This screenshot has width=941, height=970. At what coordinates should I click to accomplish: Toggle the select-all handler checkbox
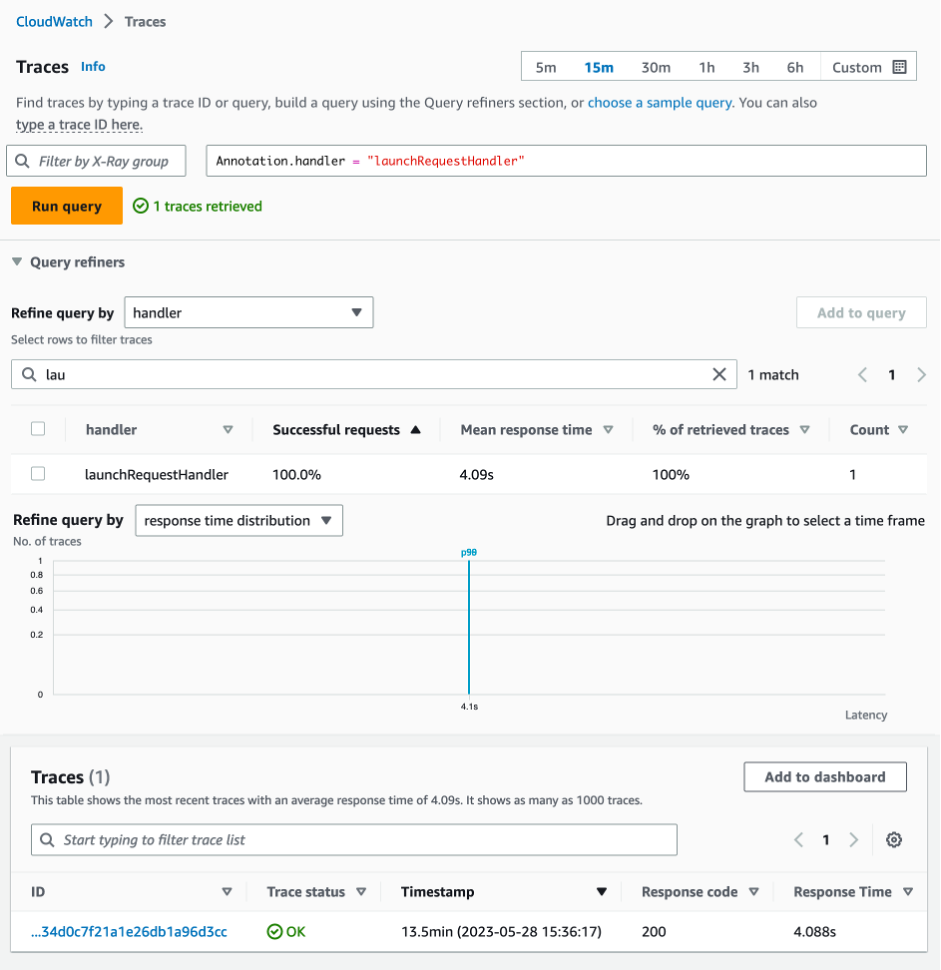[x=38, y=429]
